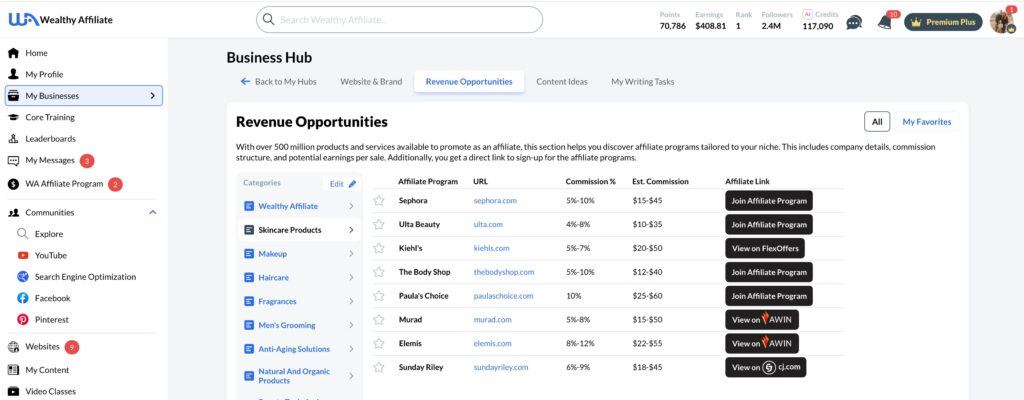
Task: Click the Makeup category document icon
Action: (249, 254)
